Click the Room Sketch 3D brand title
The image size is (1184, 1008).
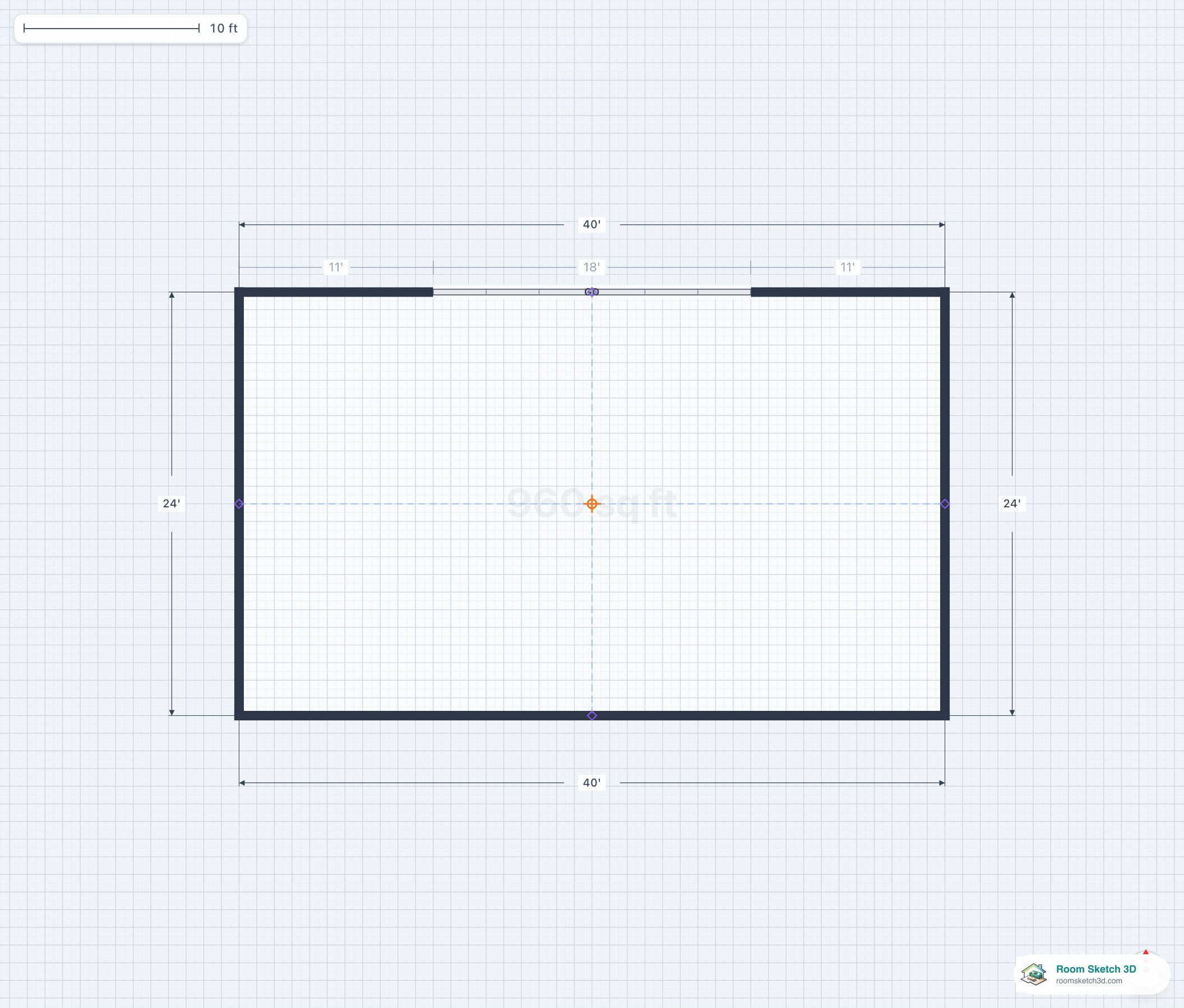point(1095,969)
